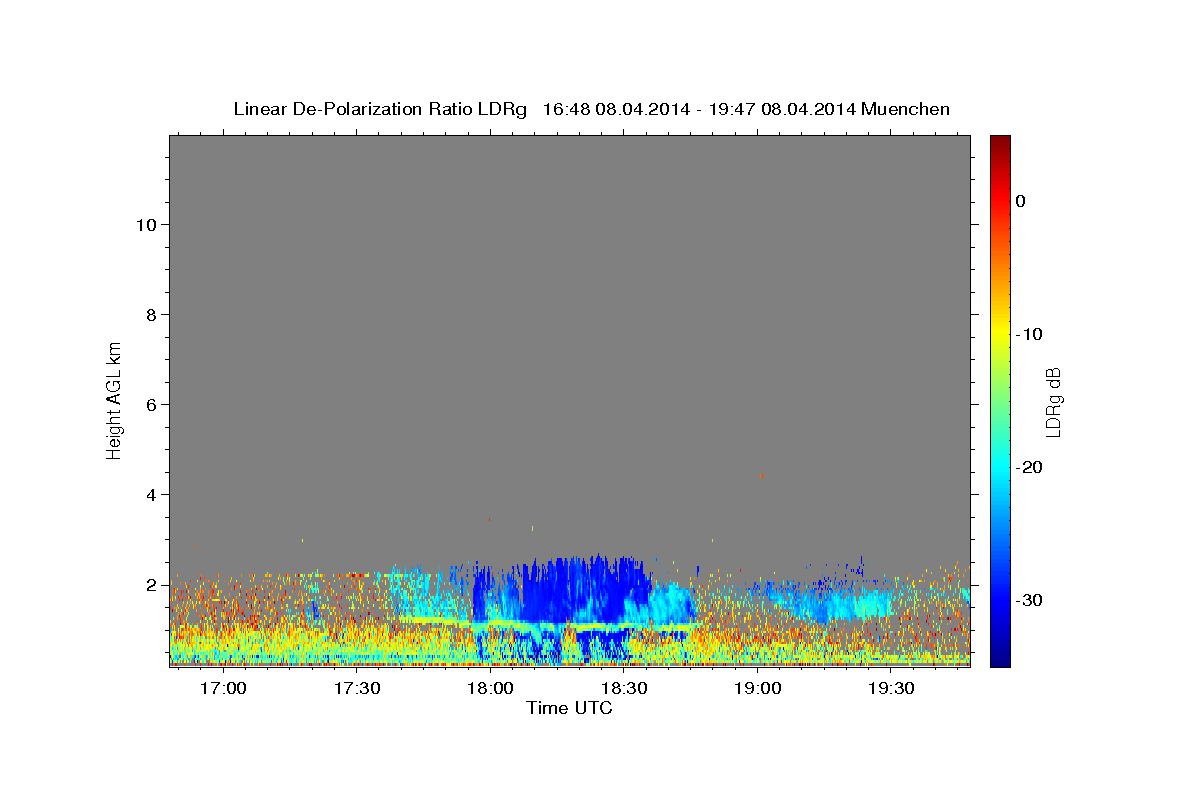
Task: Click the '17:30' time tick label
Action: coord(357,688)
